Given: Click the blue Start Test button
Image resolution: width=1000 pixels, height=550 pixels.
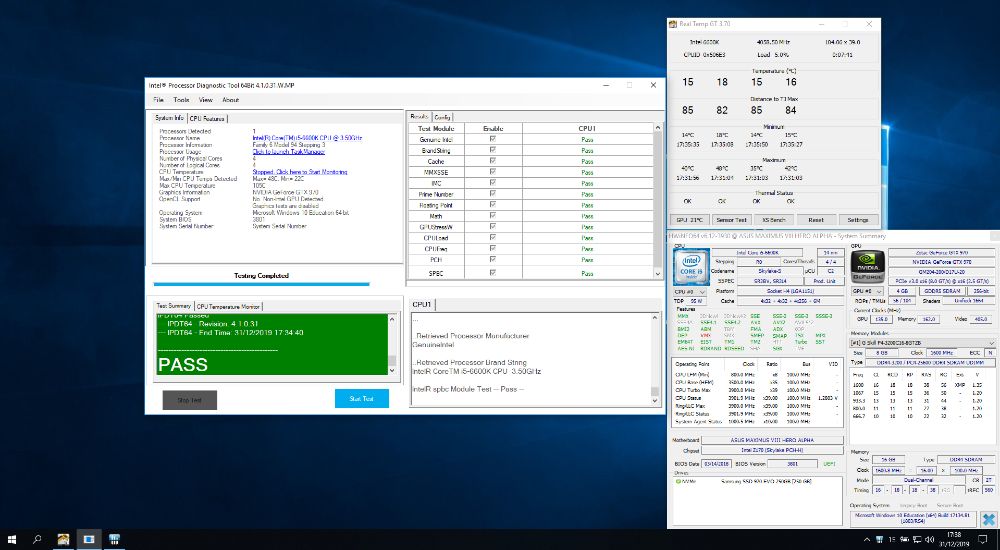Looking at the screenshot, I should (362, 399).
